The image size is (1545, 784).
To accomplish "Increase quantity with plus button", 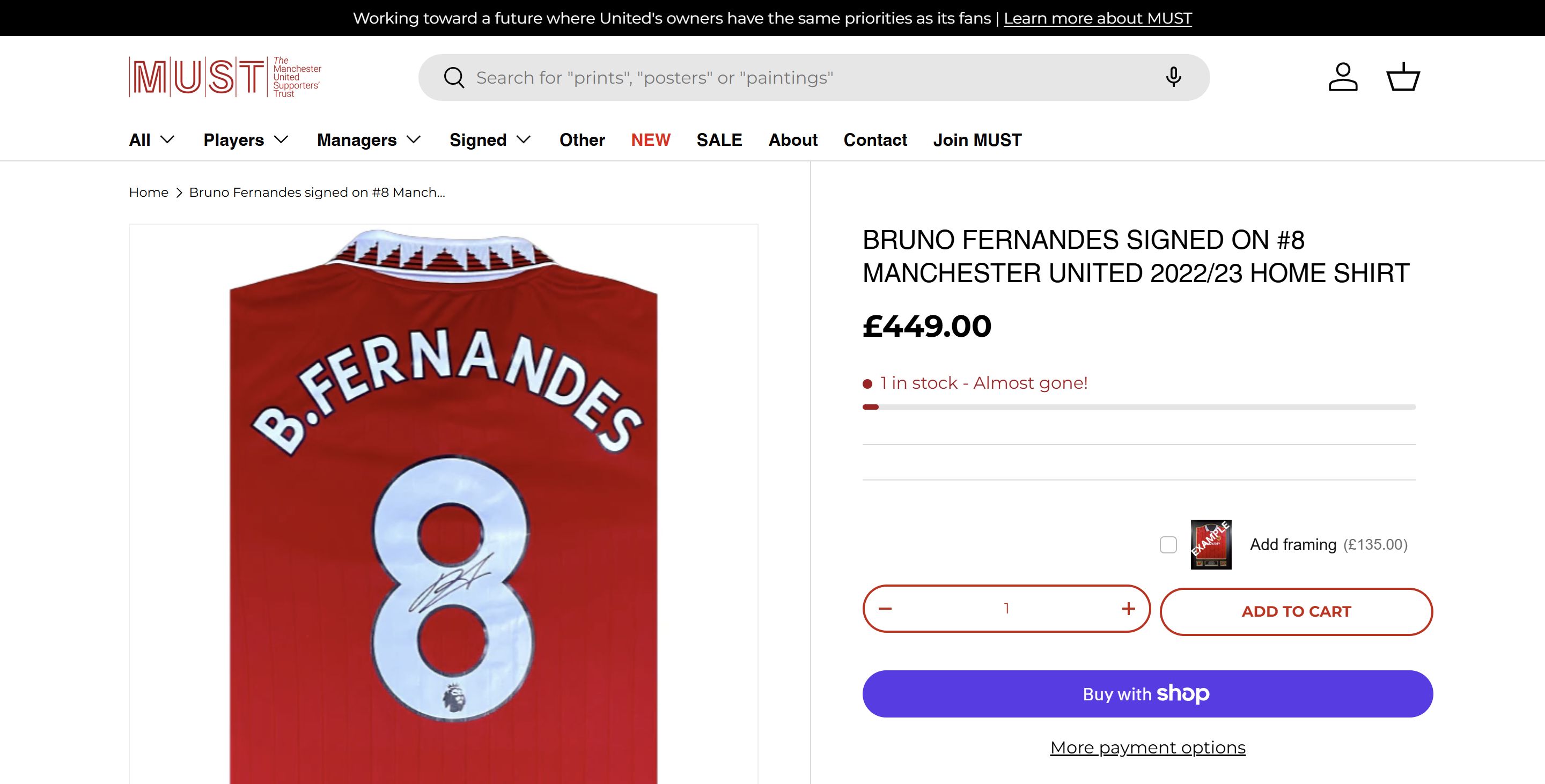I will tap(1128, 609).
